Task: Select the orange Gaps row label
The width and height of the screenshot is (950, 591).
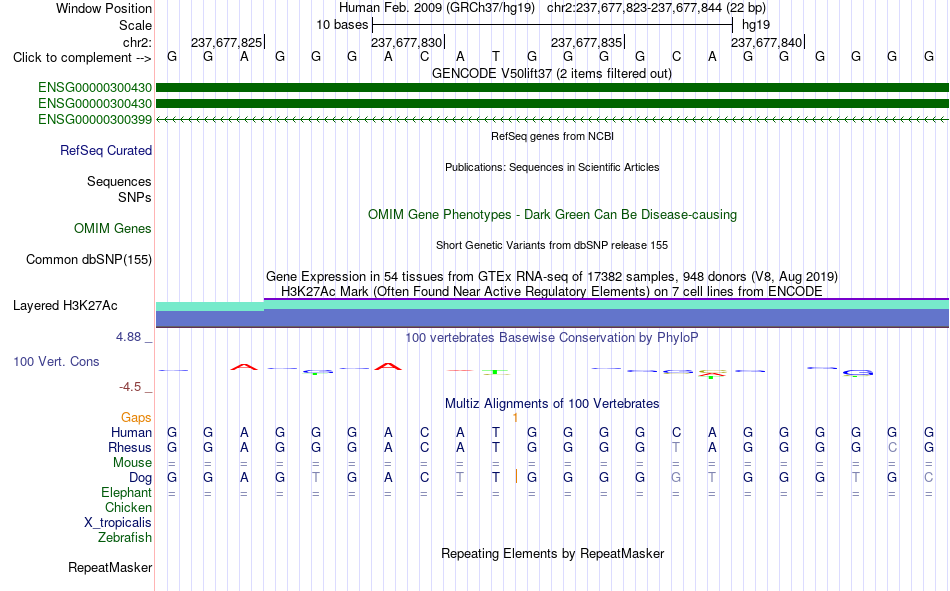Action: click(136, 417)
